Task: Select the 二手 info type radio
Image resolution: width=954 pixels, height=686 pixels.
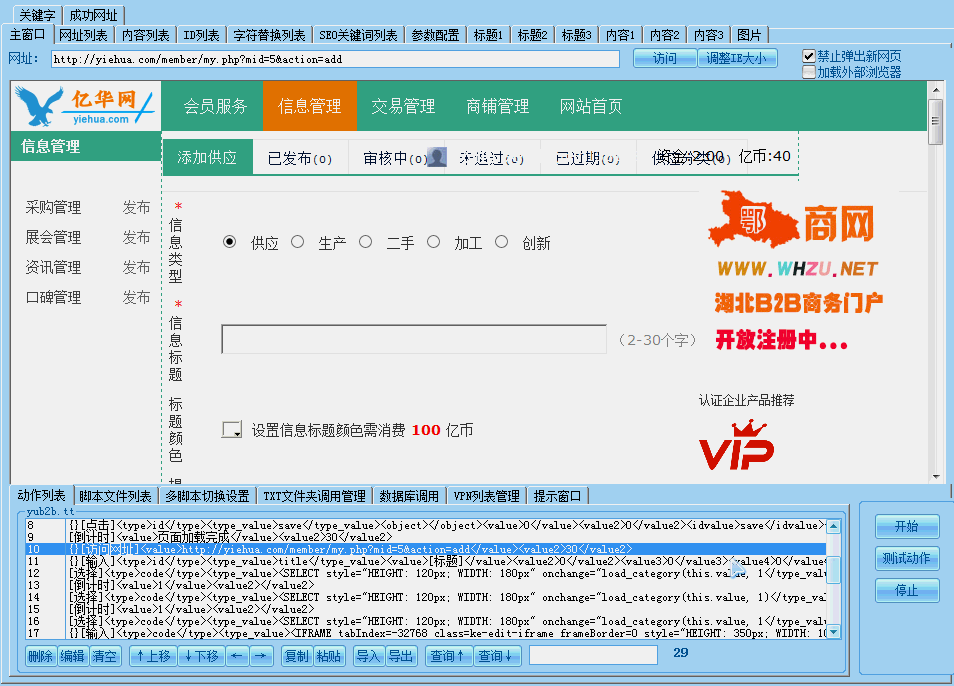Action: pos(366,242)
